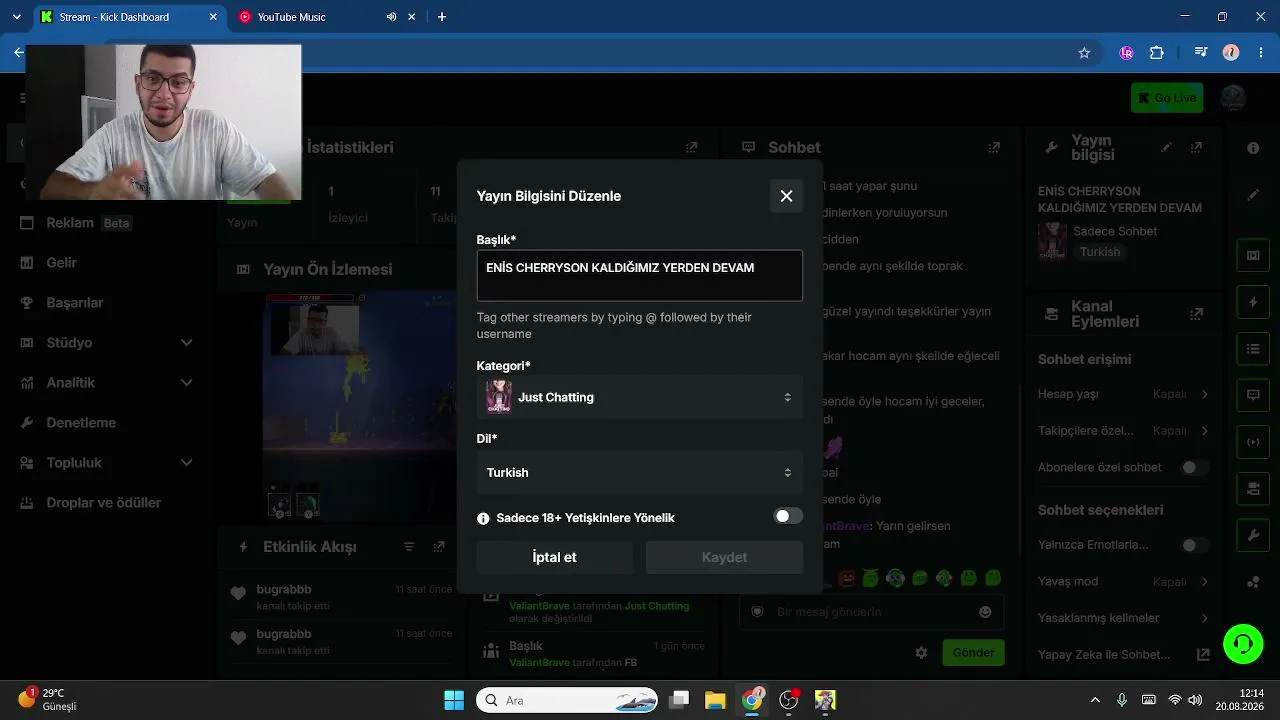The image size is (1280, 720).
Task: Open info icon in right rail
Action: [1253, 148]
